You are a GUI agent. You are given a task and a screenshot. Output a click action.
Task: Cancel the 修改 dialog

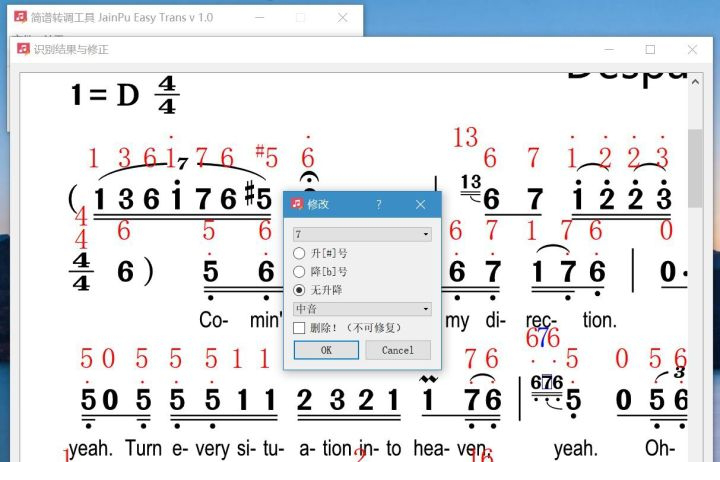pyautogui.click(x=398, y=350)
